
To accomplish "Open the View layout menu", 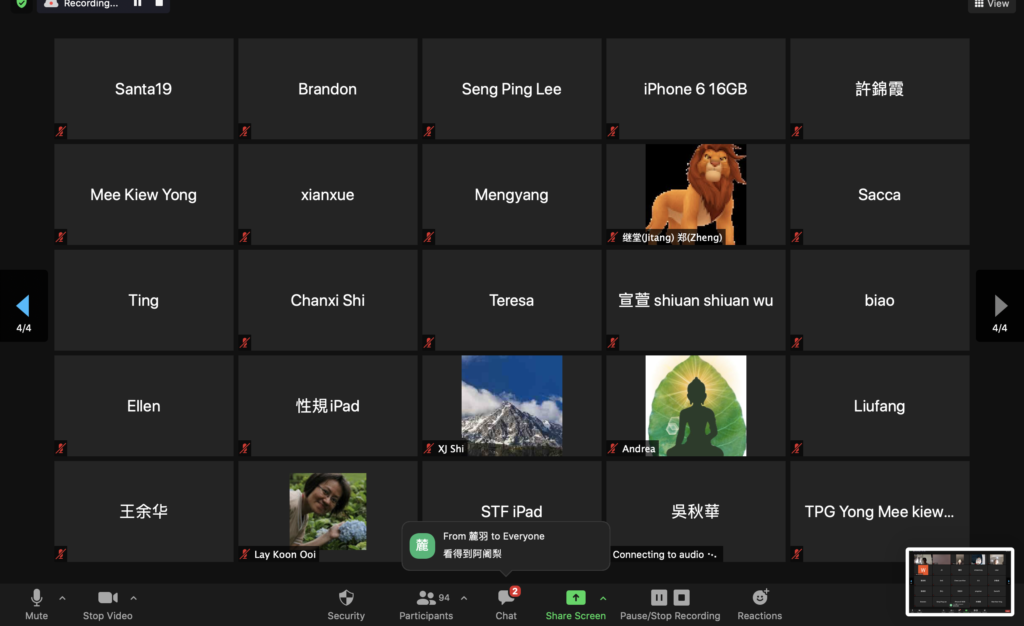I will (991, 4).
